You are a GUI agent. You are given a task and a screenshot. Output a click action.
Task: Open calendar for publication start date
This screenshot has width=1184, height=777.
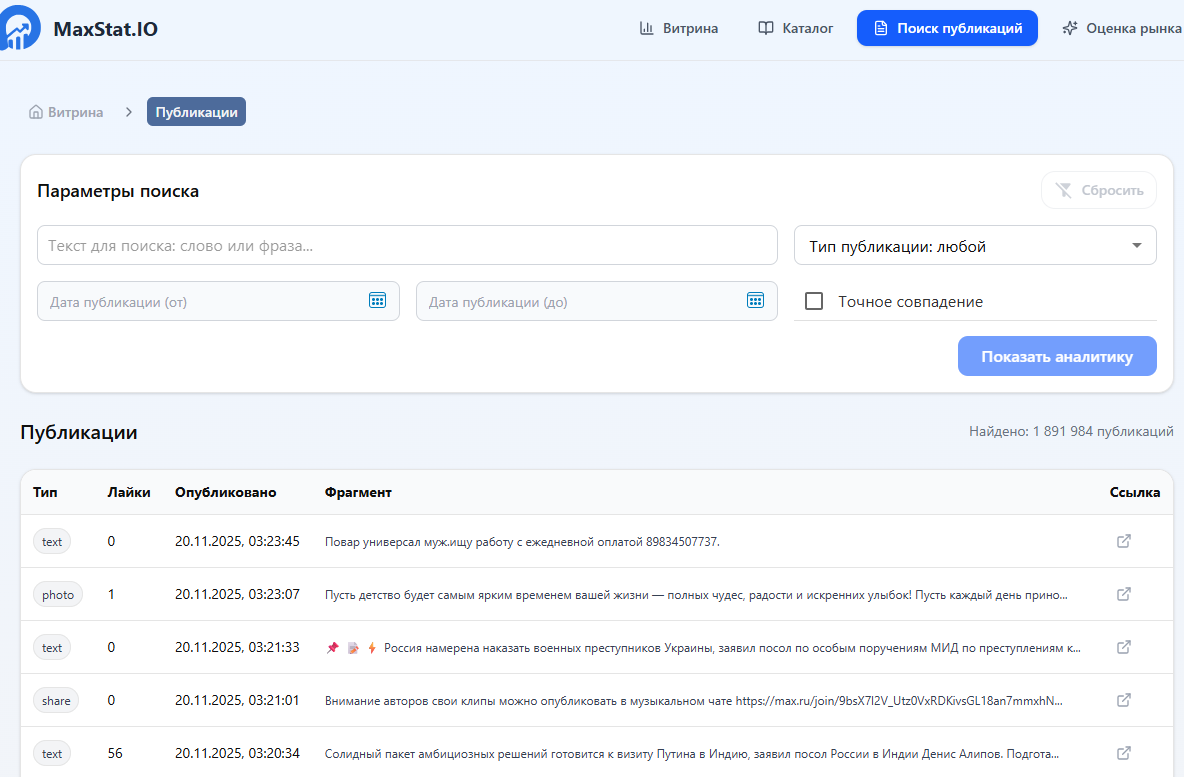point(377,301)
